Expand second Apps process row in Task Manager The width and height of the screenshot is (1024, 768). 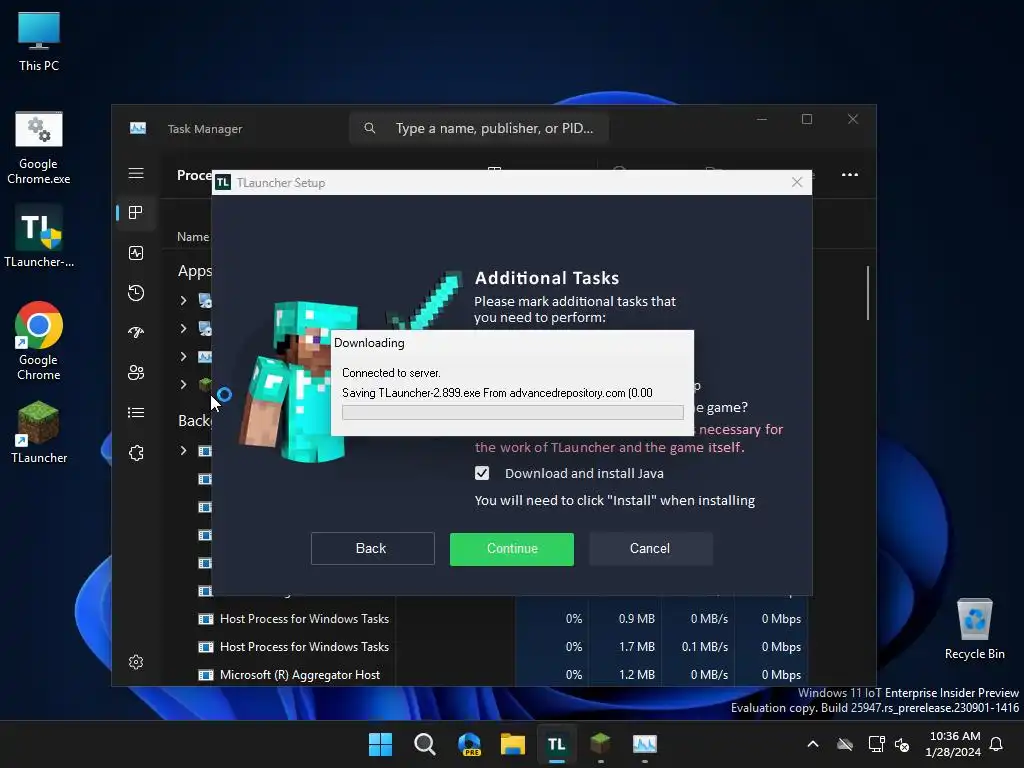[184, 328]
